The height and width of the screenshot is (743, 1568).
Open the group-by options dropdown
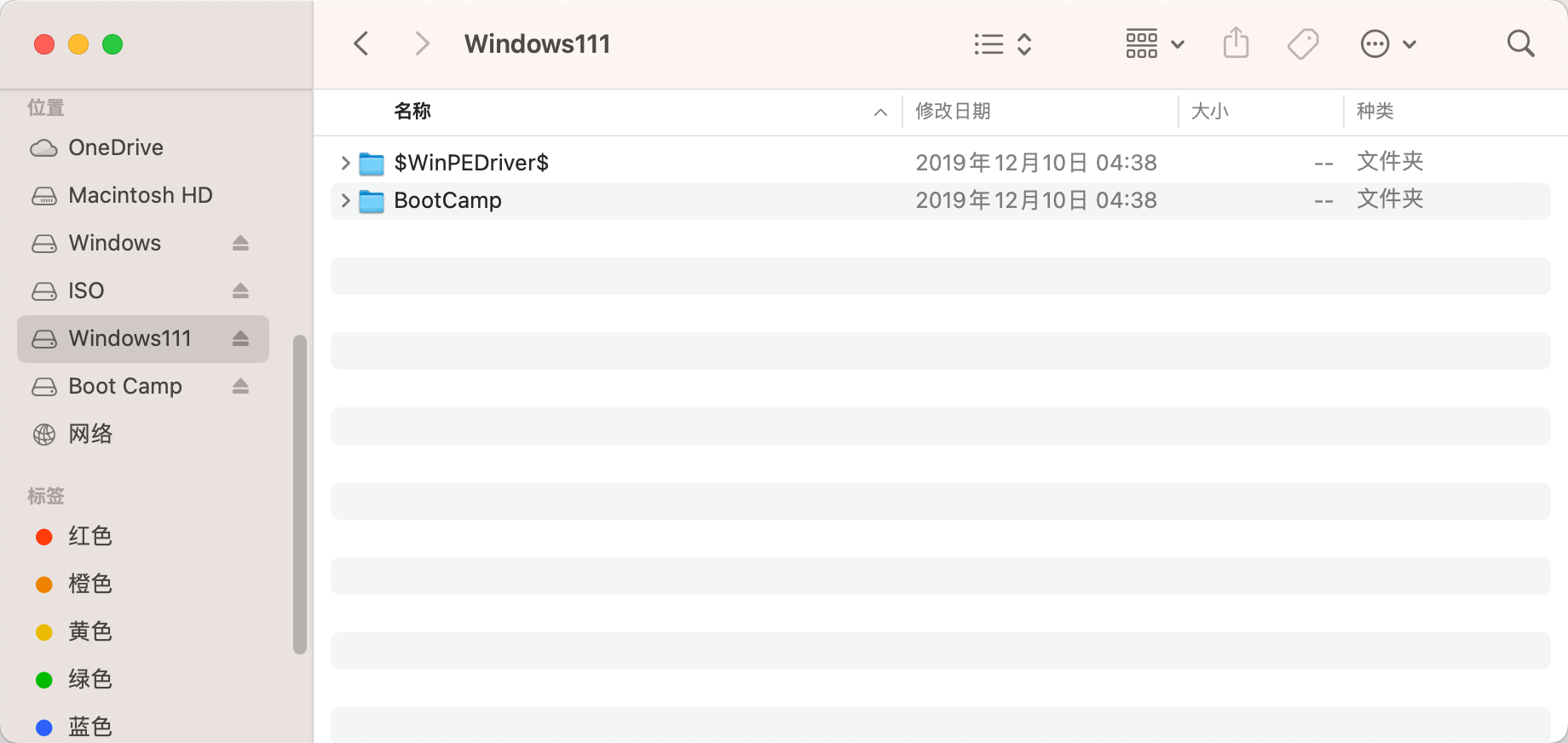(x=1155, y=43)
